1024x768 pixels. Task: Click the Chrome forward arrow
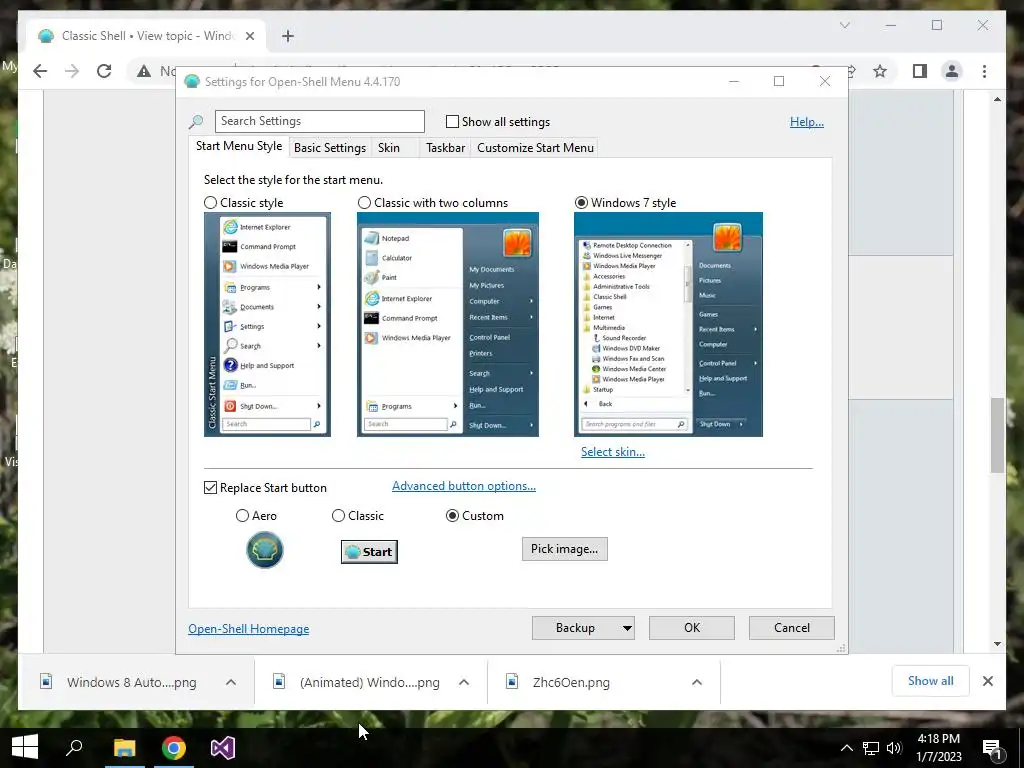point(72,71)
